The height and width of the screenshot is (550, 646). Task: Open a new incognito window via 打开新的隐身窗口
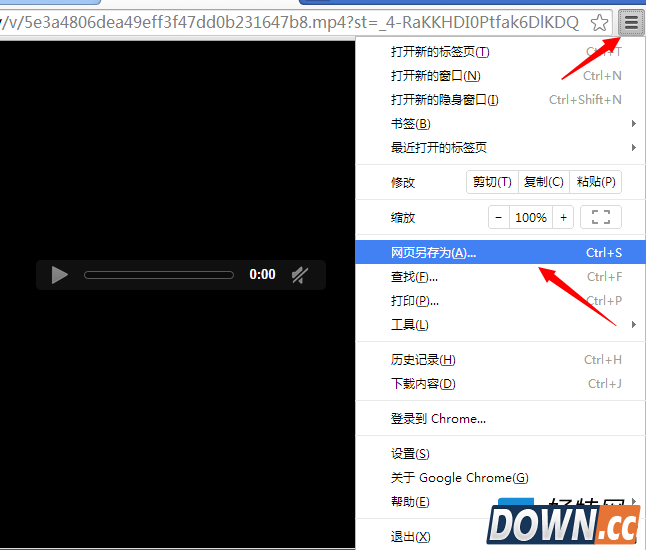445,100
